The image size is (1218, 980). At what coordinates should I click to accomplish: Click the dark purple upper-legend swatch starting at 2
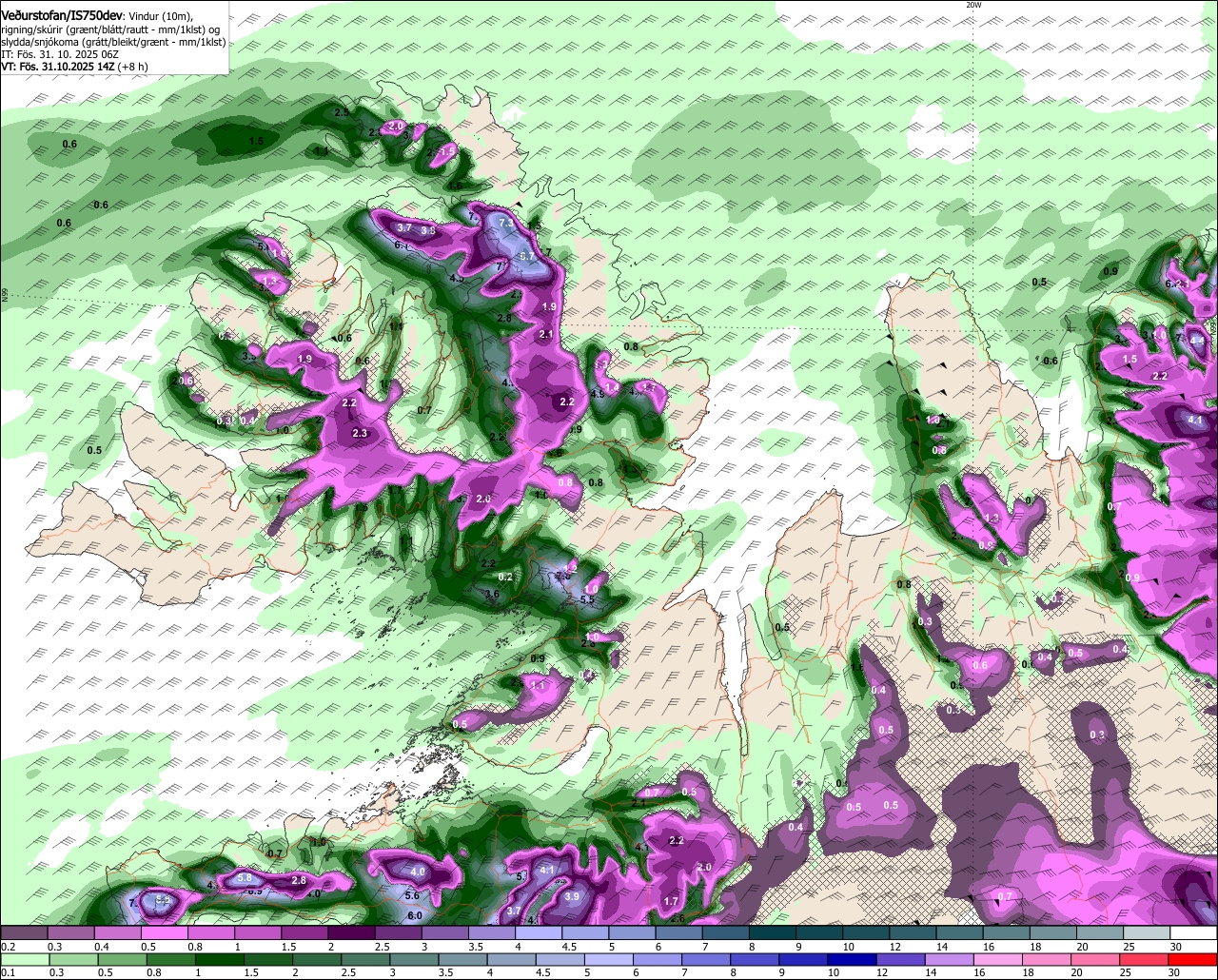[351, 932]
